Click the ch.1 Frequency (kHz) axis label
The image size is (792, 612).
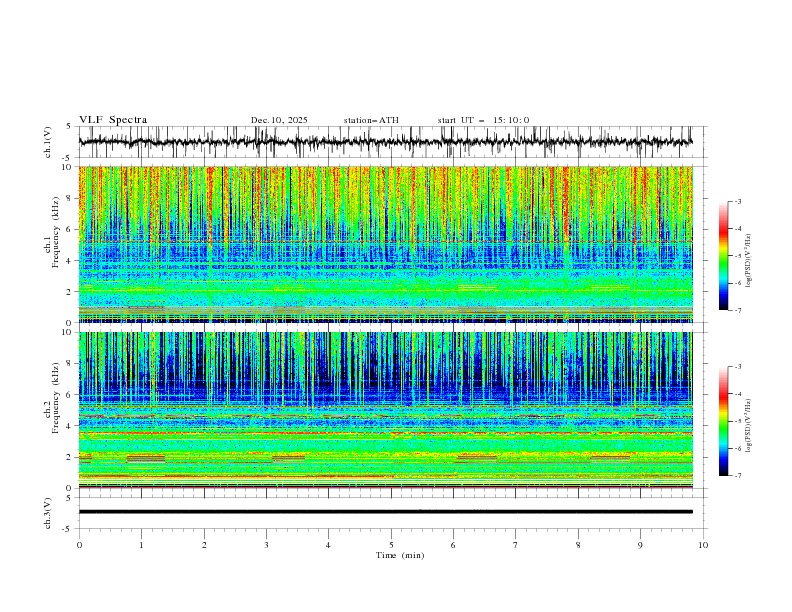click(53, 231)
